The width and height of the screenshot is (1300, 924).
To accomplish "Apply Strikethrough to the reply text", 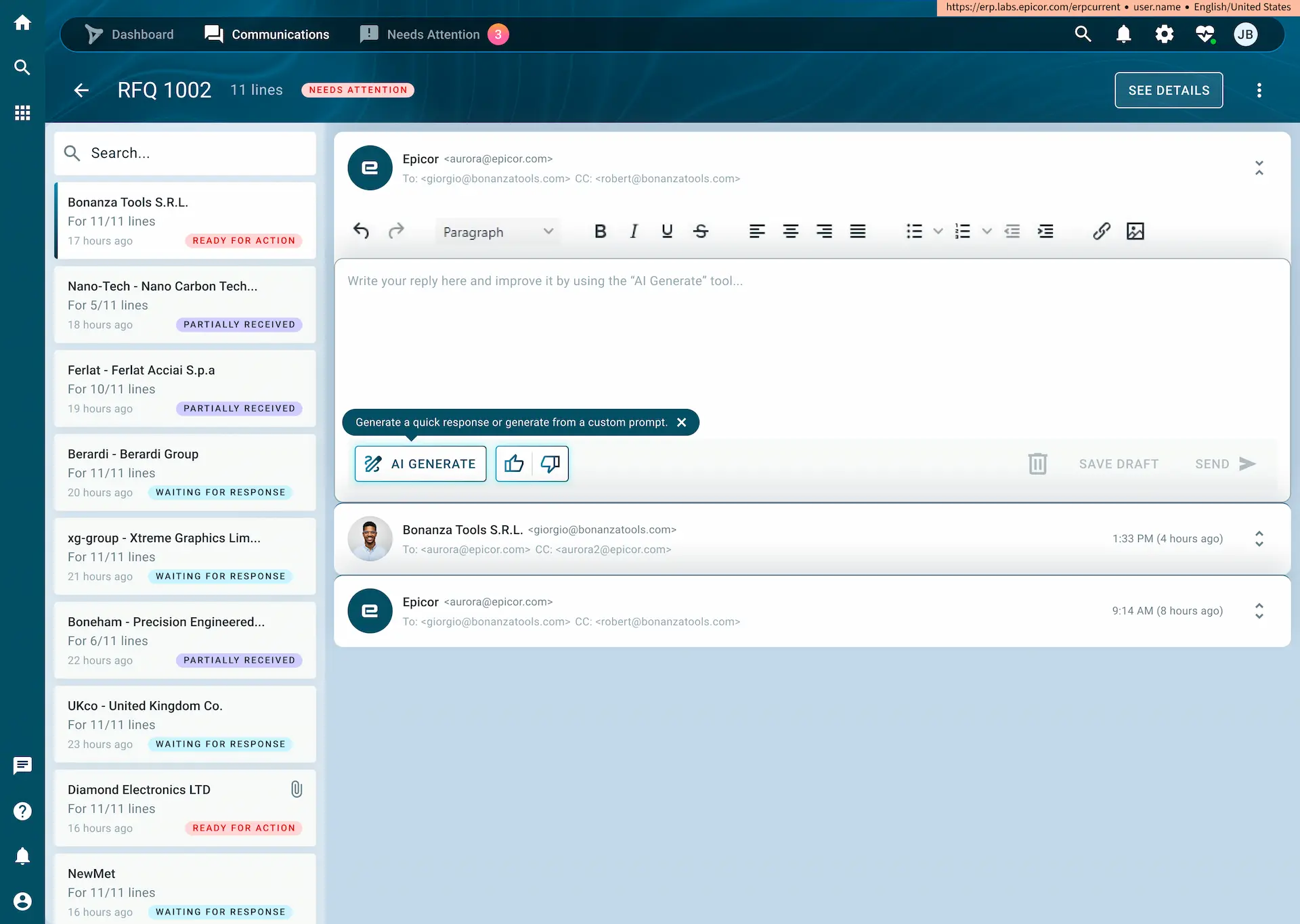I will (x=701, y=231).
